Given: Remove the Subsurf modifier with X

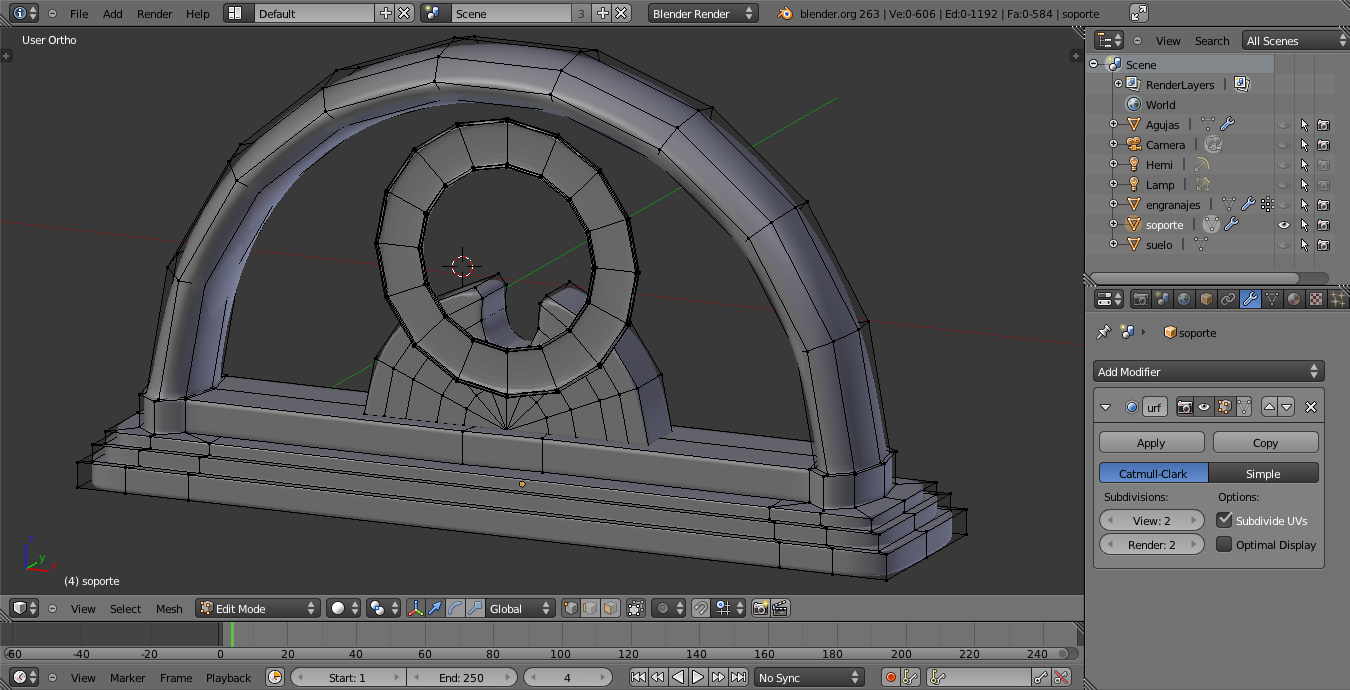Looking at the screenshot, I should [x=1311, y=407].
